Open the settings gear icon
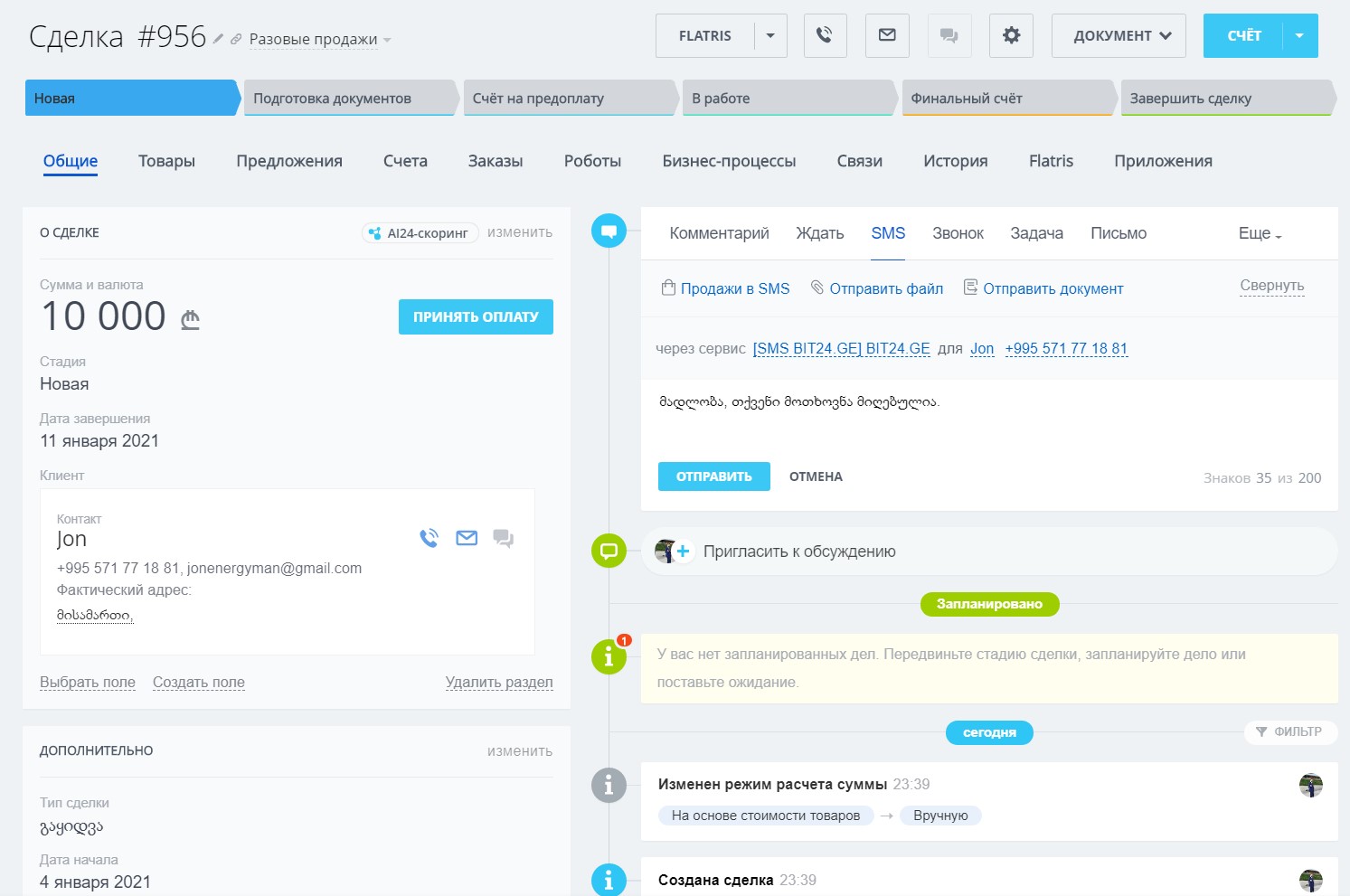 click(x=1011, y=36)
